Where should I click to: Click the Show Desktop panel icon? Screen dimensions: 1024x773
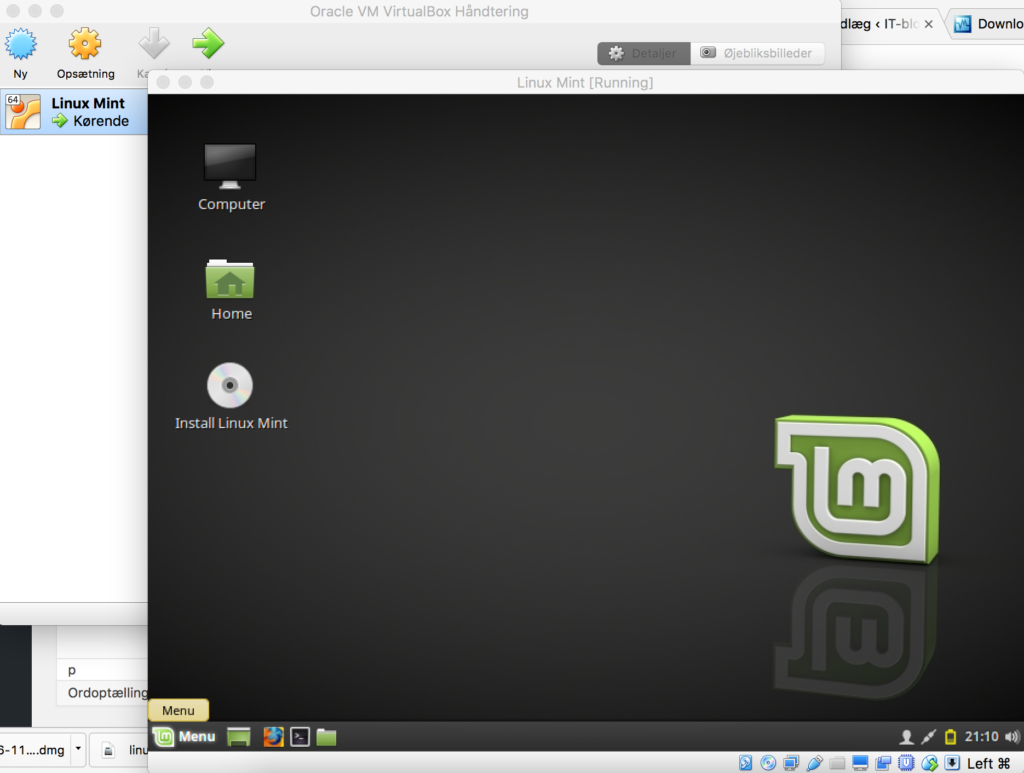click(239, 737)
